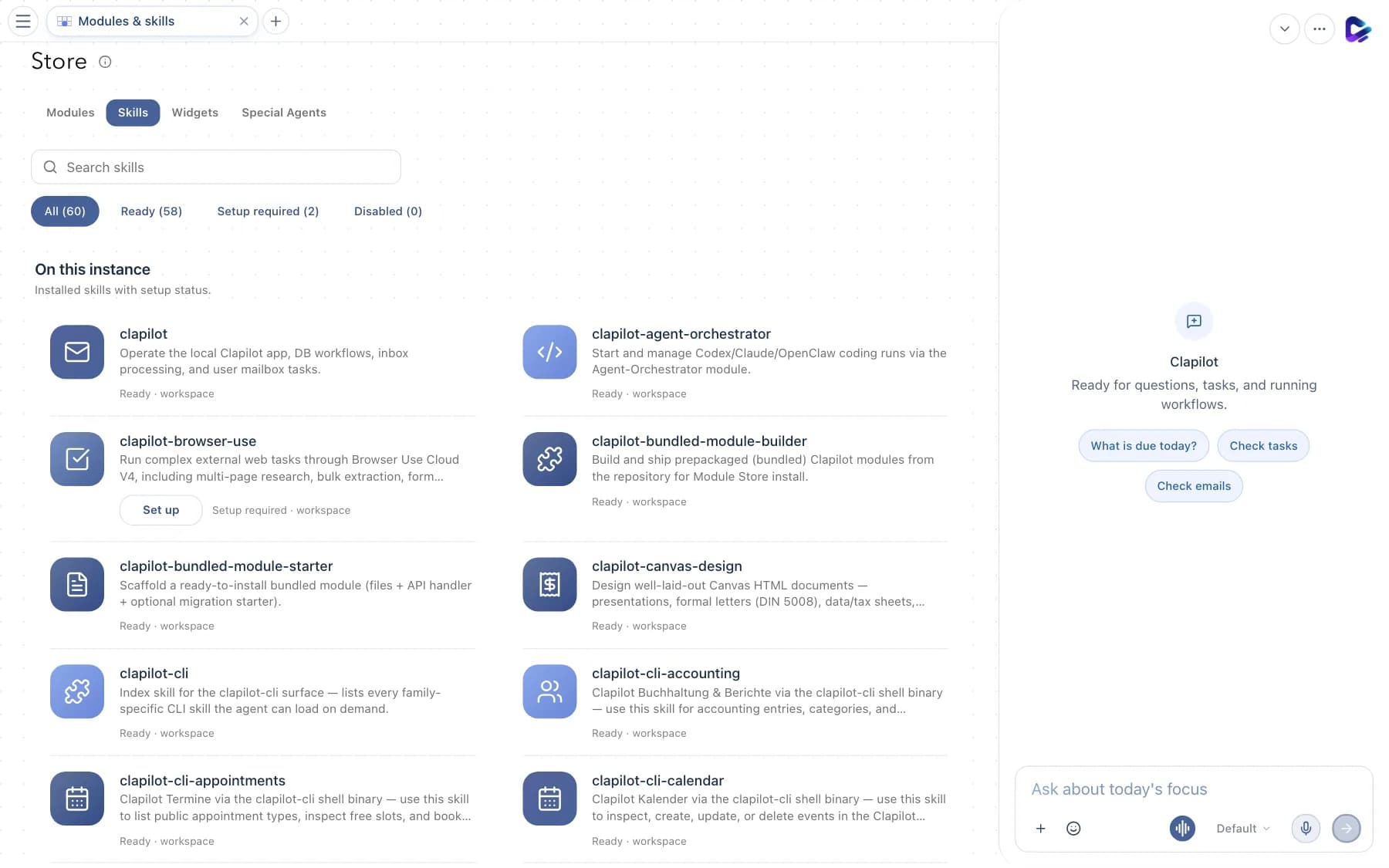Click the Clapilot logo icon

1357,29
